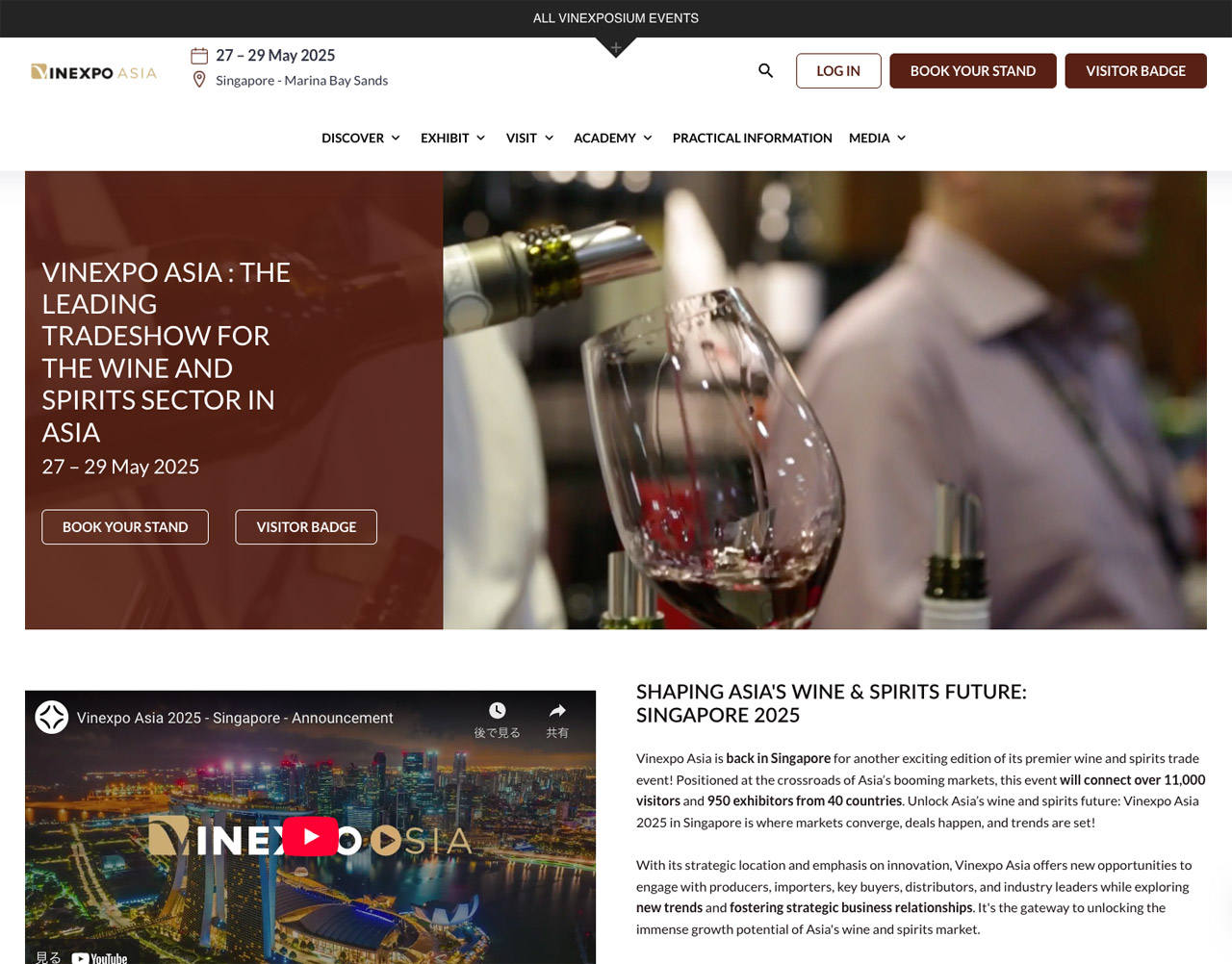Screen dimensions: 1232x964
Task: Play the Vinexpo Asia YouTube video
Action: tap(310, 837)
